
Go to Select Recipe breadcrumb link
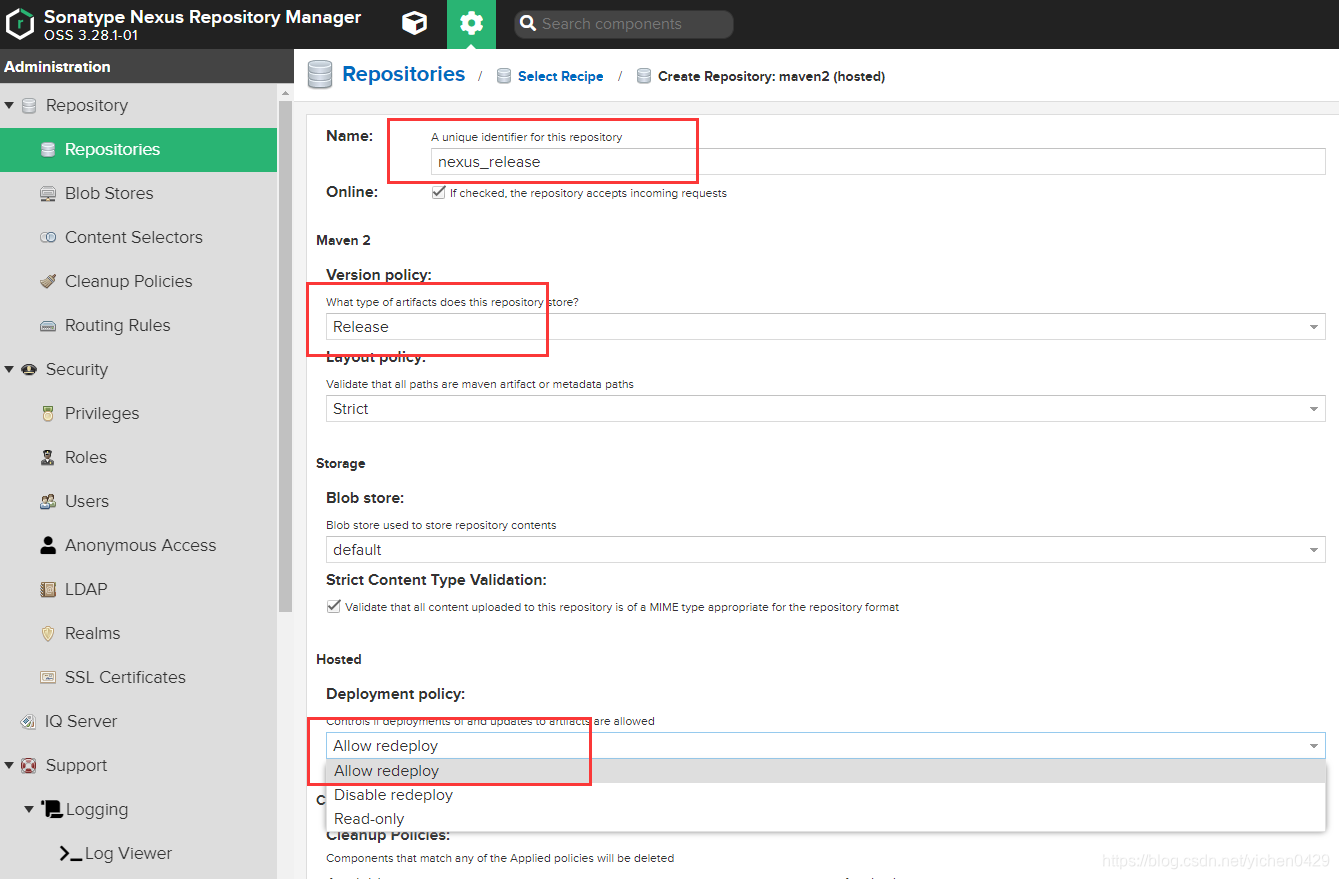560,76
